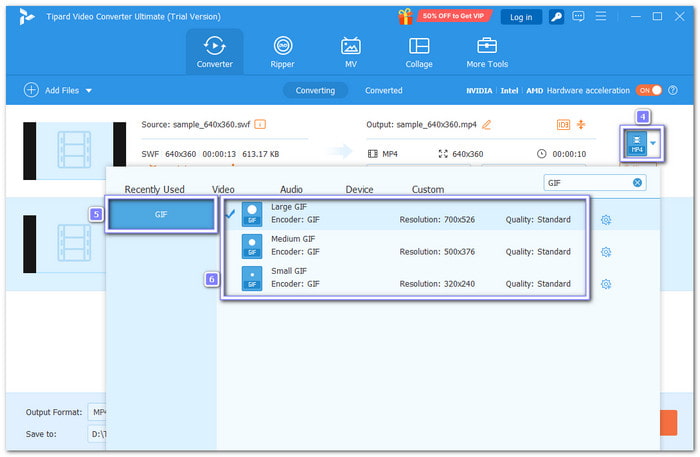Viewport: 700px width, 457px height.
Task: Switch to the Converted tab
Action: coord(383,90)
